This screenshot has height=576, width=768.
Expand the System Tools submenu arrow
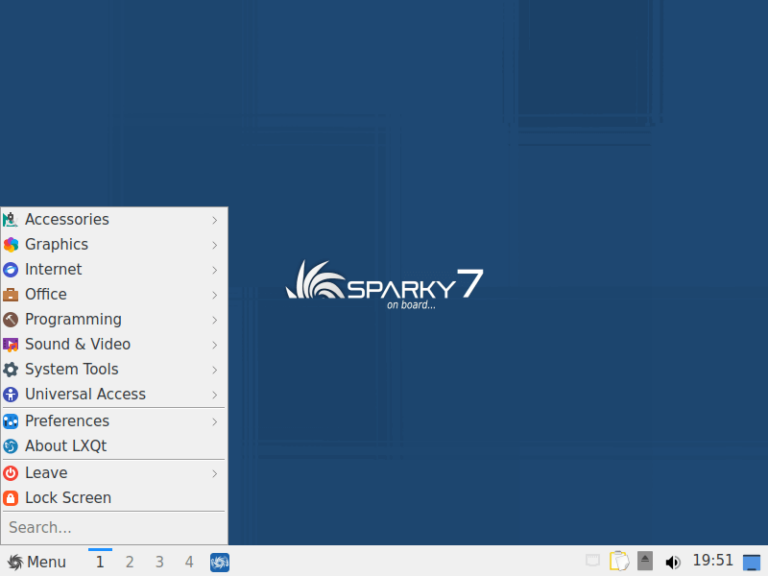tap(215, 370)
